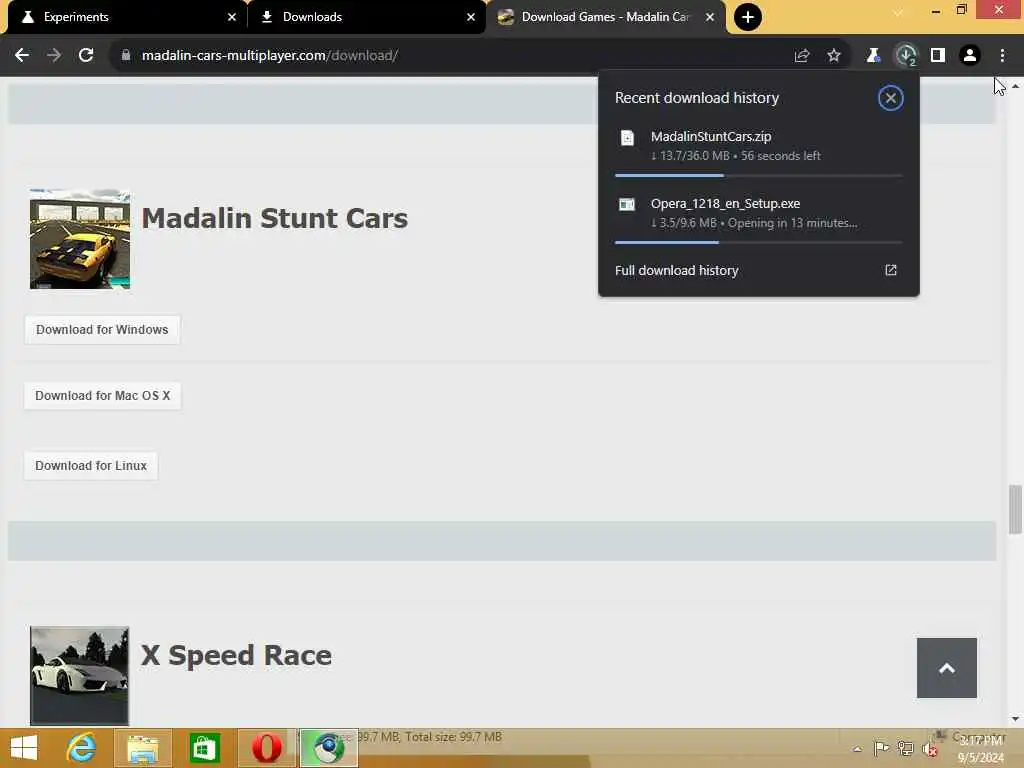
Task: Open File Explorer from taskbar
Action: [142, 748]
